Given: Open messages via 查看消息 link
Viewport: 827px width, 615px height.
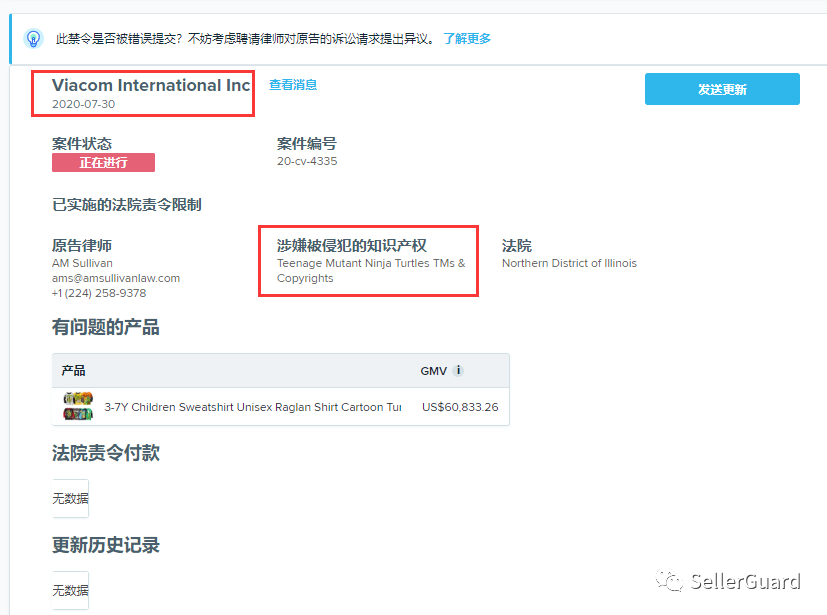Looking at the screenshot, I should [x=291, y=85].
